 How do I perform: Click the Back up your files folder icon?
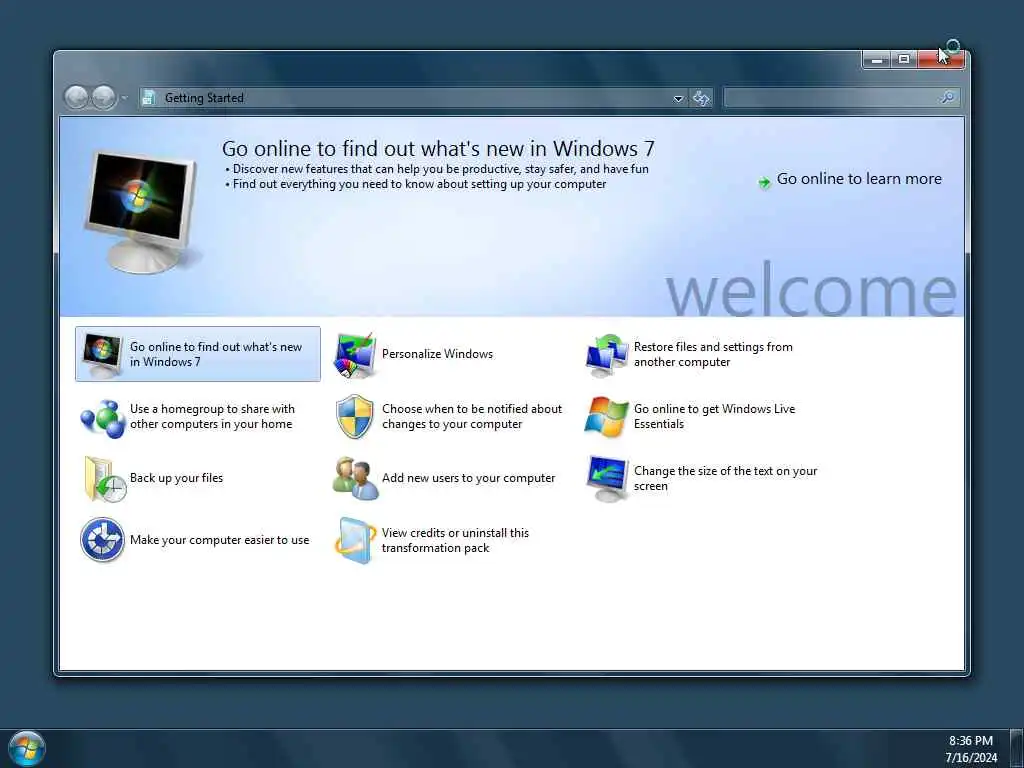104,479
